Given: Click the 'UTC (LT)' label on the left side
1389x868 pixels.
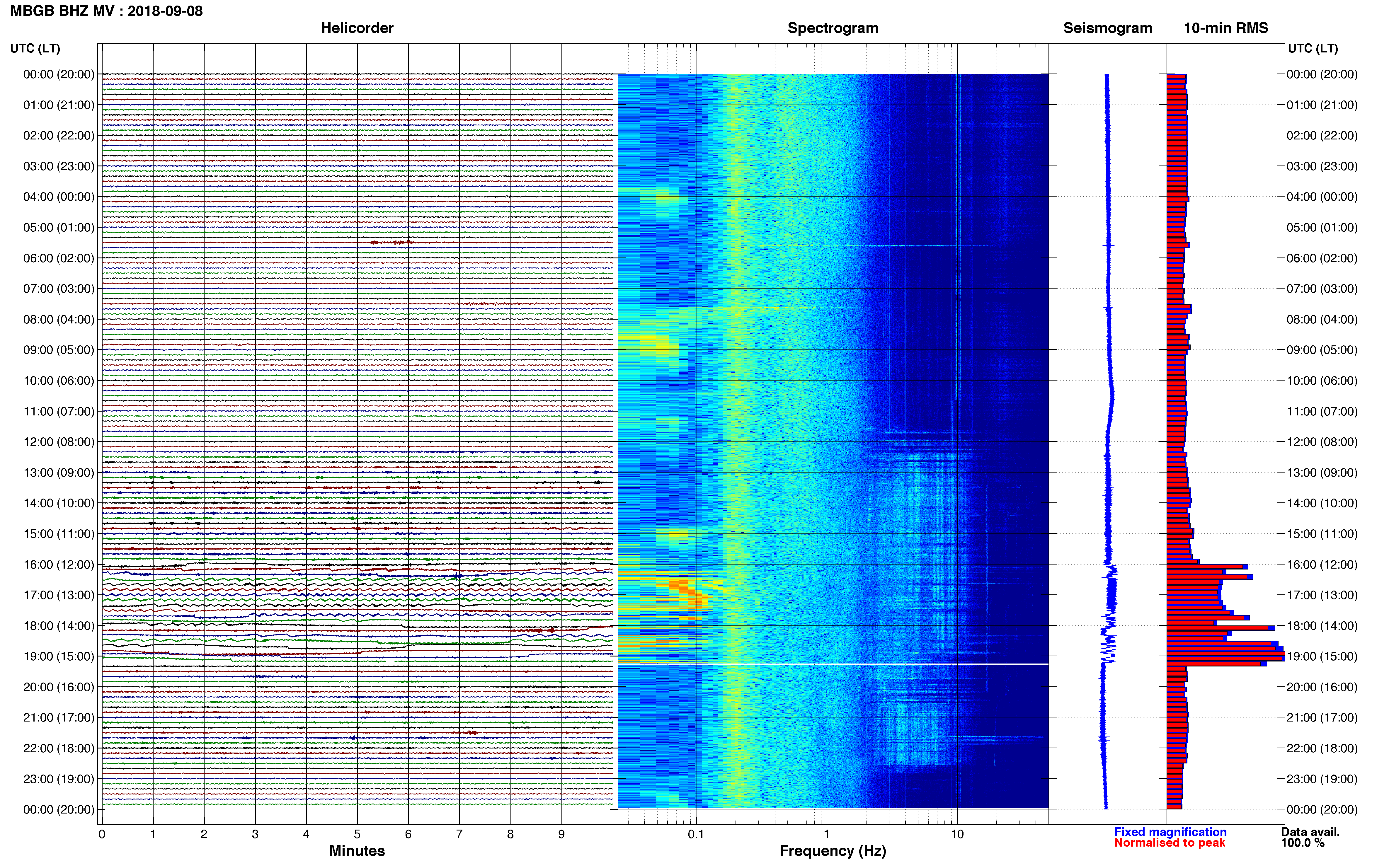Looking at the screenshot, I should (35, 48).
